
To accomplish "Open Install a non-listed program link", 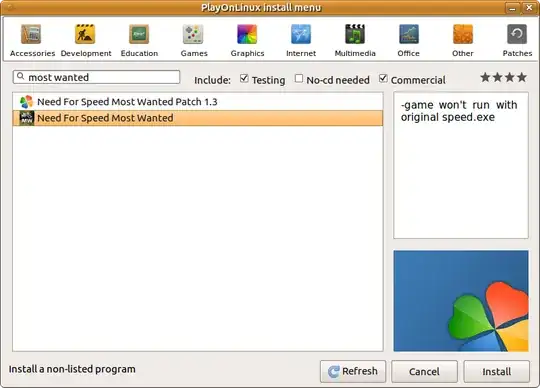I will [x=72, y=369].
